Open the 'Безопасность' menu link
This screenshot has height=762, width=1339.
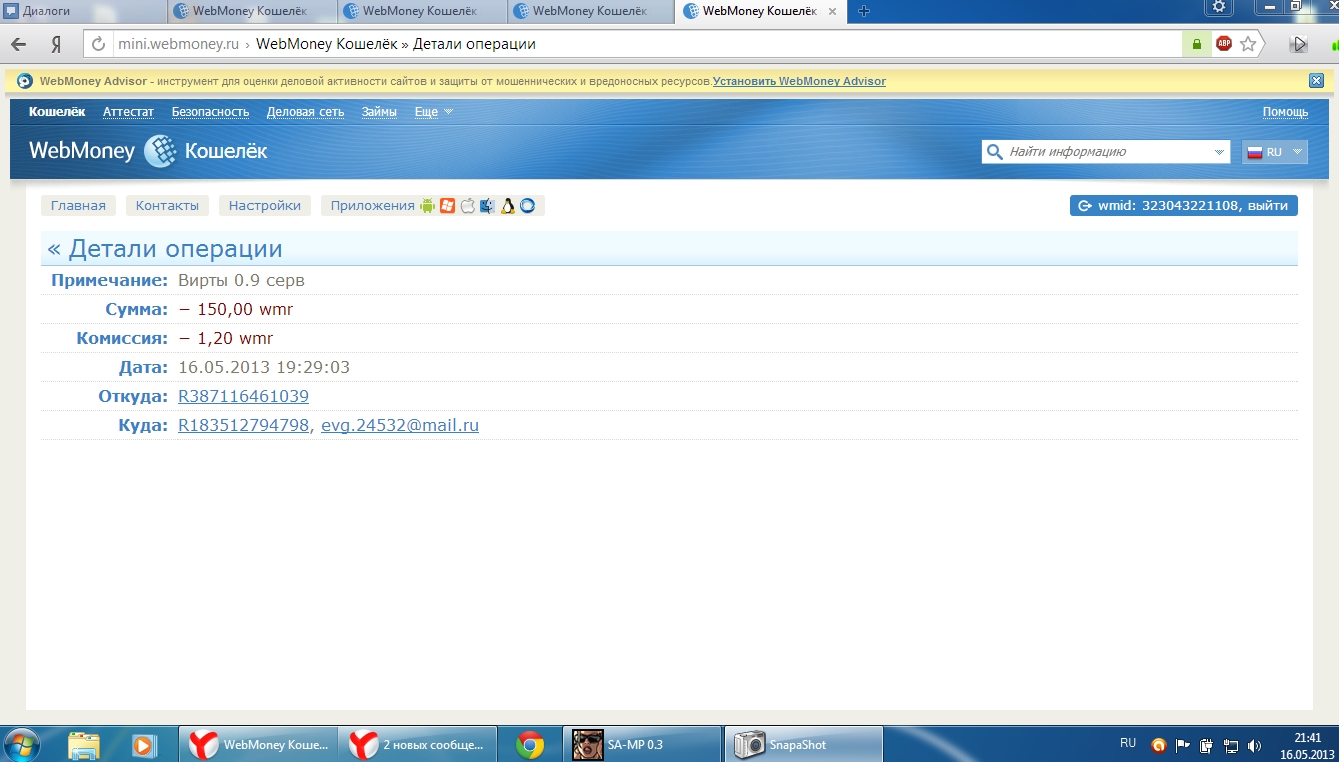coord(210,112)
